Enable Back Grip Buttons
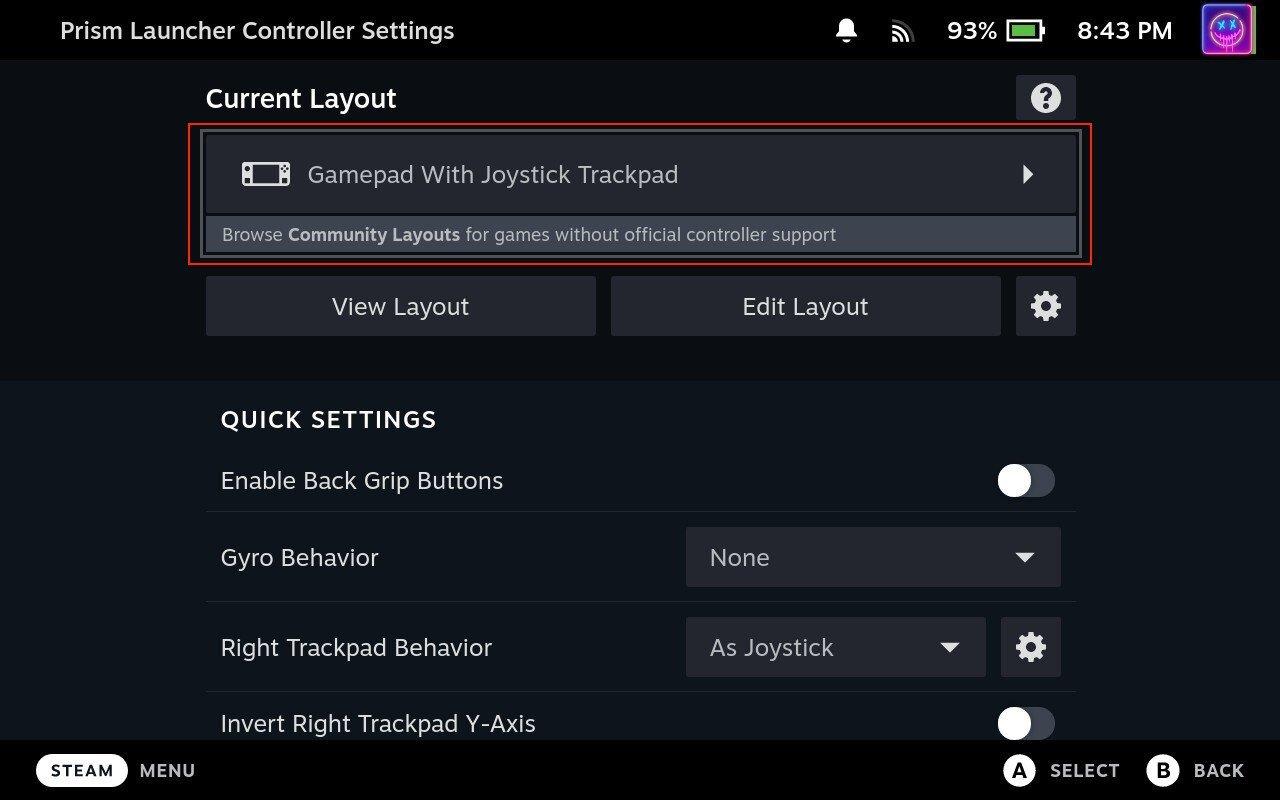This screenshot has height=800, width=1280. [1025, 480]
